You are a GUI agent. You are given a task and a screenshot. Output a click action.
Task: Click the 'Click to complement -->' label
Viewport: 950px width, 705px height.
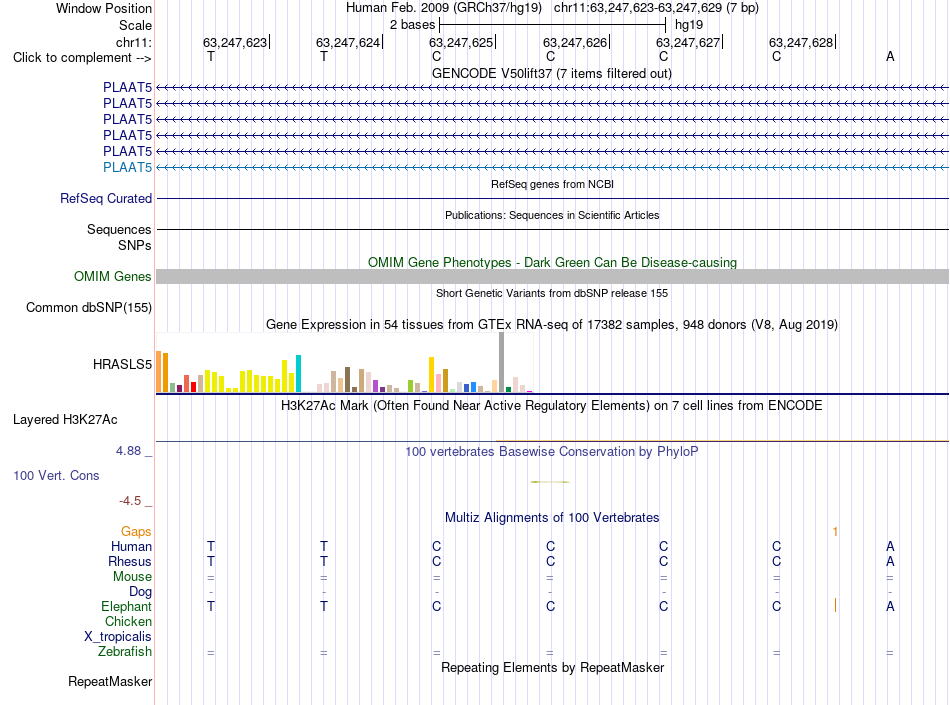click(82, 58)
